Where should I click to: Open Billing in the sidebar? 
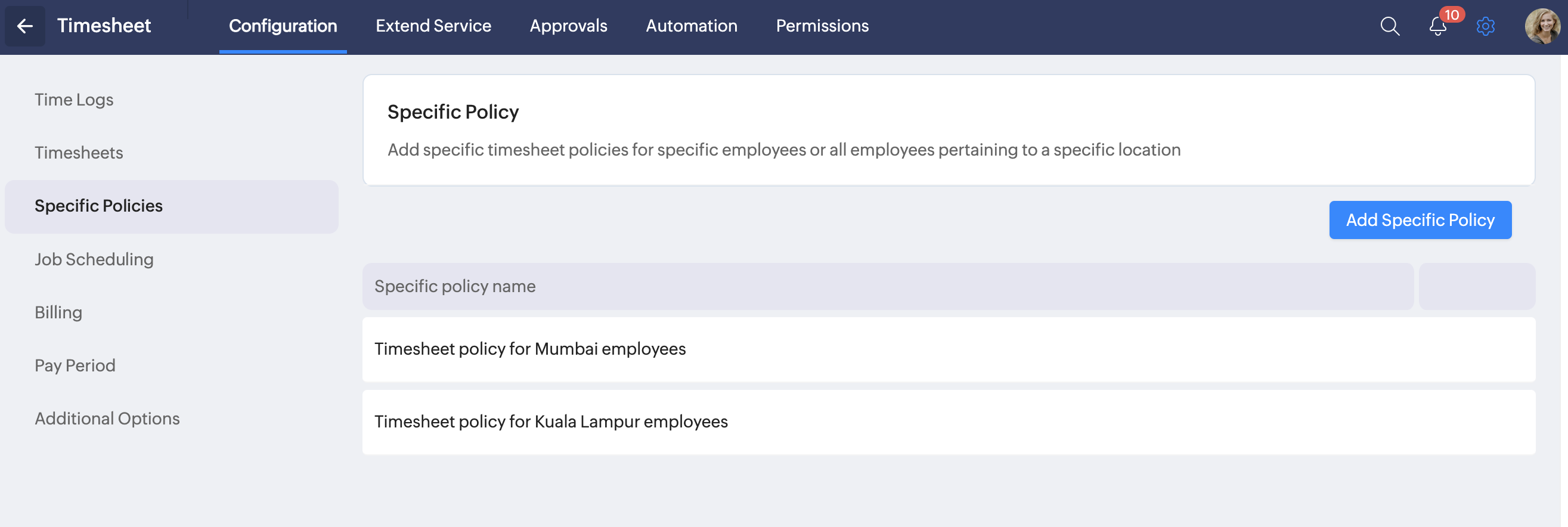click(x=58, y=312)
